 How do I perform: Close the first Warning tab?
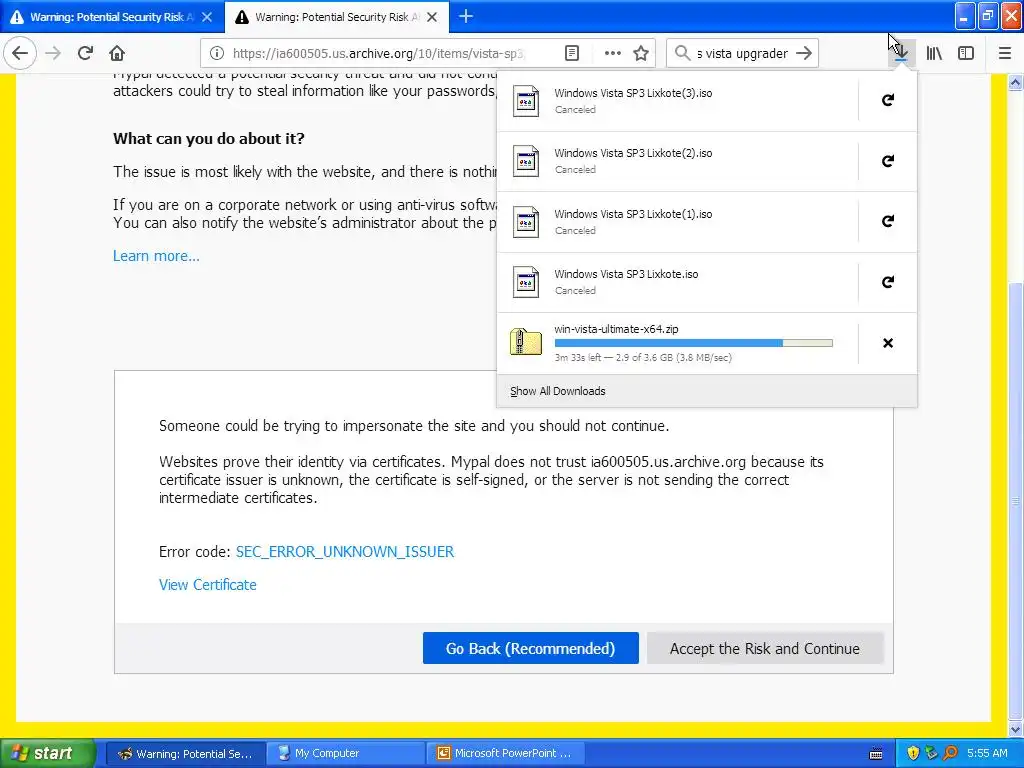pyautogui.click(x=207, y=17)
